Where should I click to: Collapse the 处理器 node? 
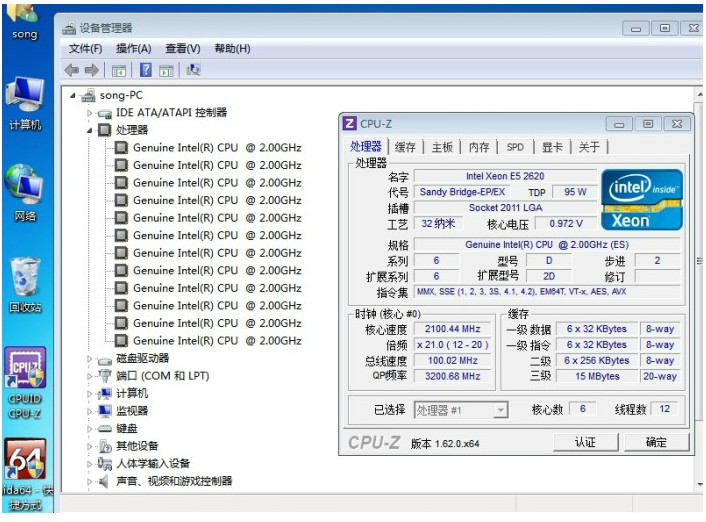coord(90,131)
